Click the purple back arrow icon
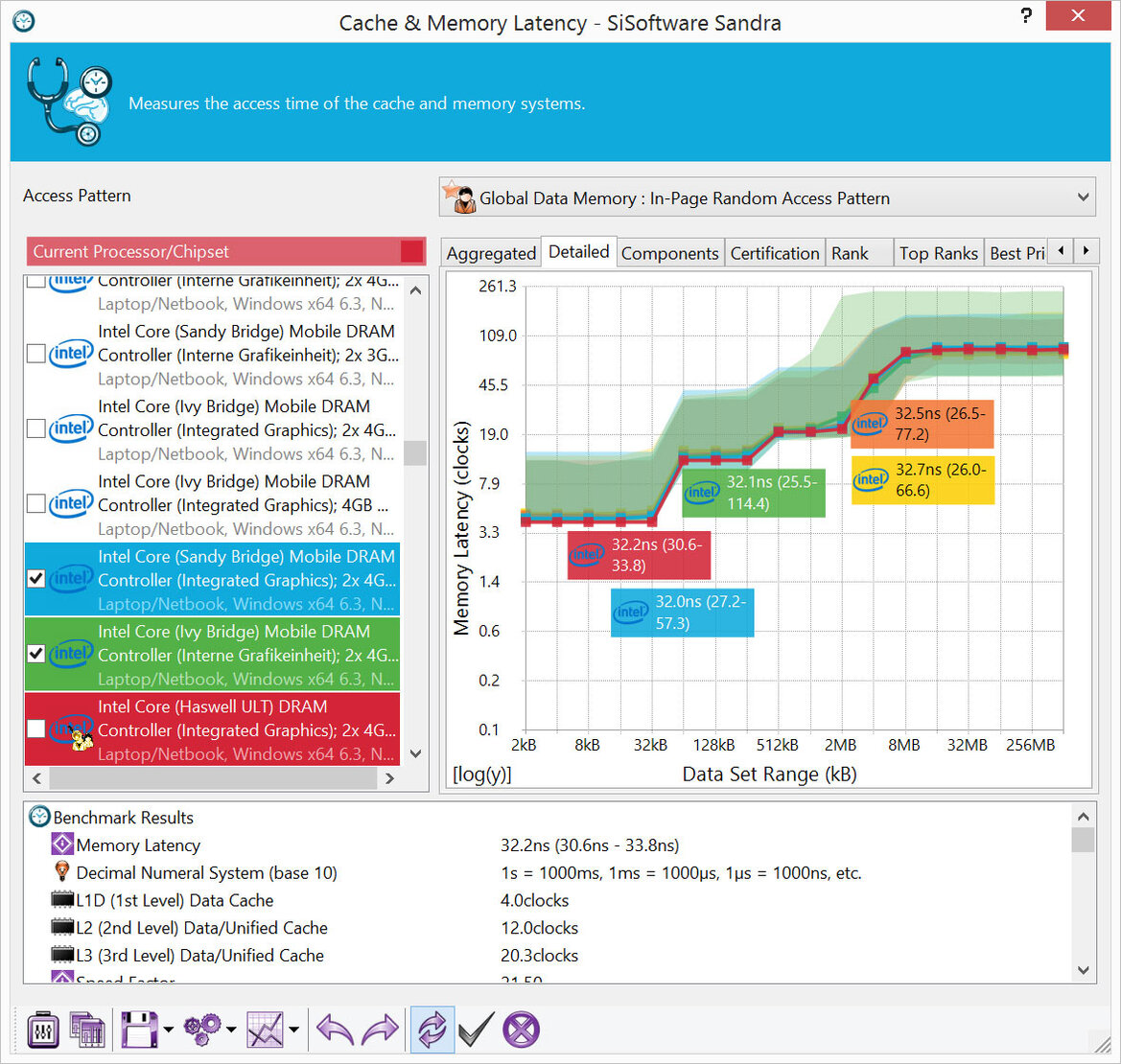Screen dimensions: 1121x1064 336,1030
